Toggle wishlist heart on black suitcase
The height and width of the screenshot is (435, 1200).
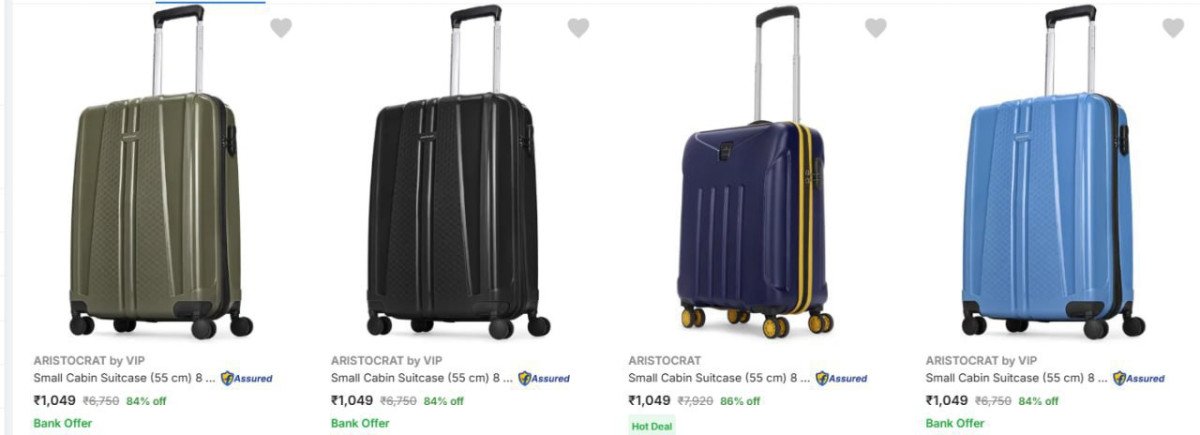(578, 28)
